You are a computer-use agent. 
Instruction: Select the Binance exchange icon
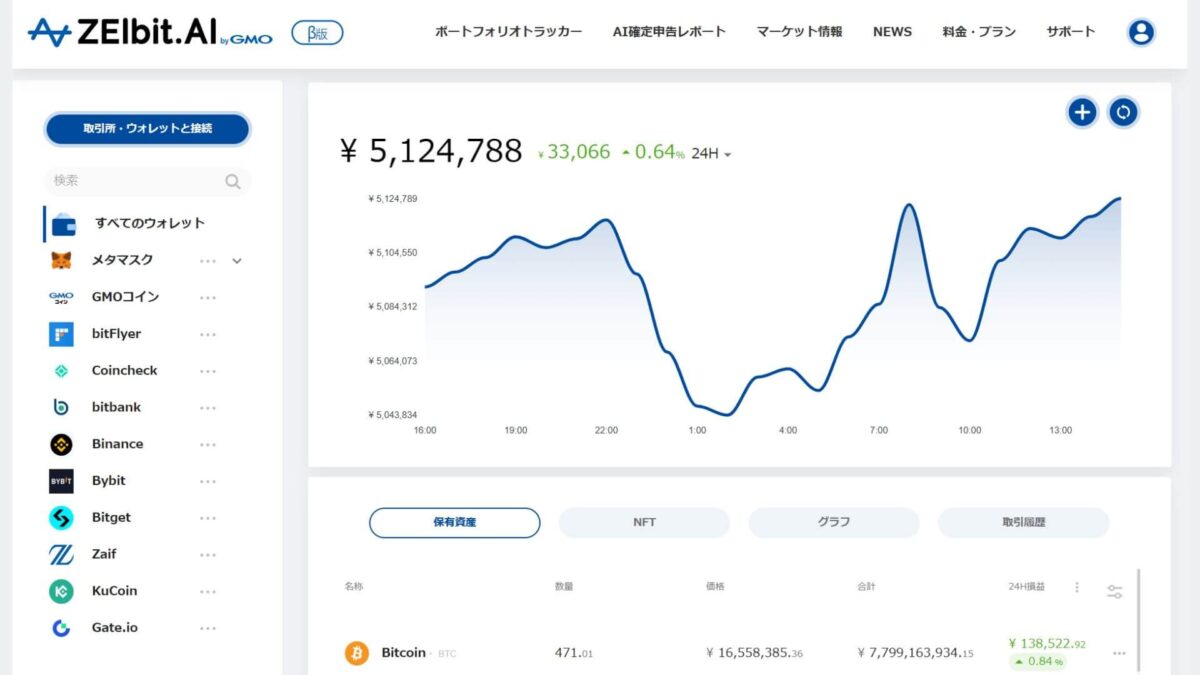pos(61,444)
